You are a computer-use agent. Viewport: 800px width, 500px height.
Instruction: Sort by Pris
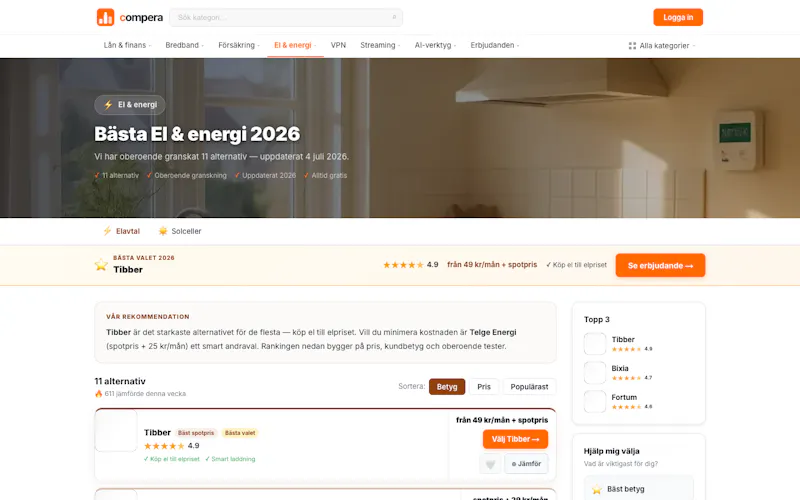[484, 387]
